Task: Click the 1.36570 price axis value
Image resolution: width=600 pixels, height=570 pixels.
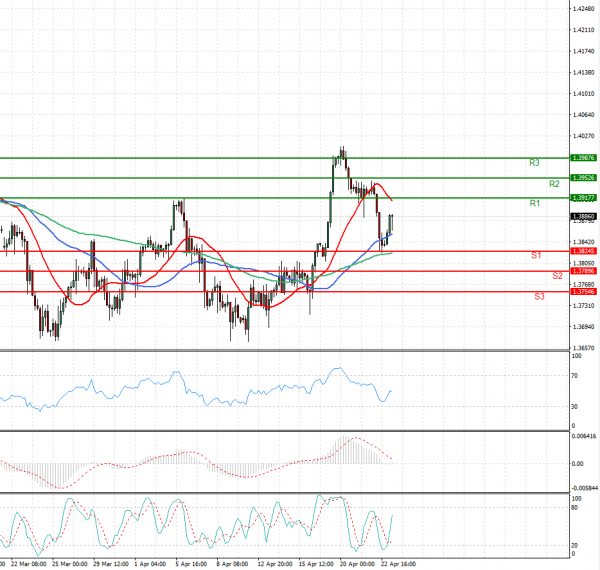Action: [x=584, y=348]
